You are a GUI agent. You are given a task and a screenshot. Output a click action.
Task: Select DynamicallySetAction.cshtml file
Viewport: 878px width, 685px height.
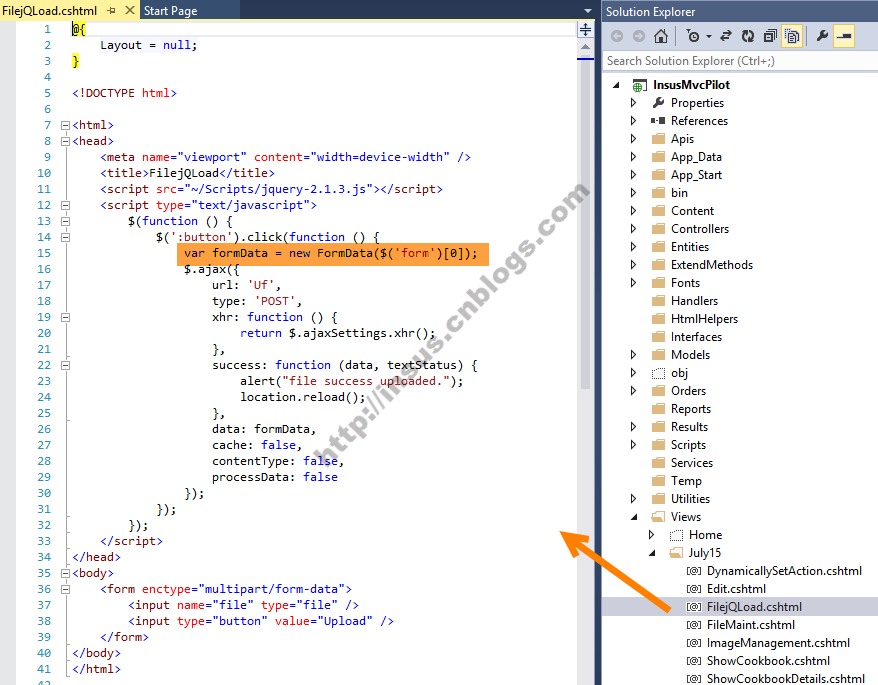pos(784,571)
